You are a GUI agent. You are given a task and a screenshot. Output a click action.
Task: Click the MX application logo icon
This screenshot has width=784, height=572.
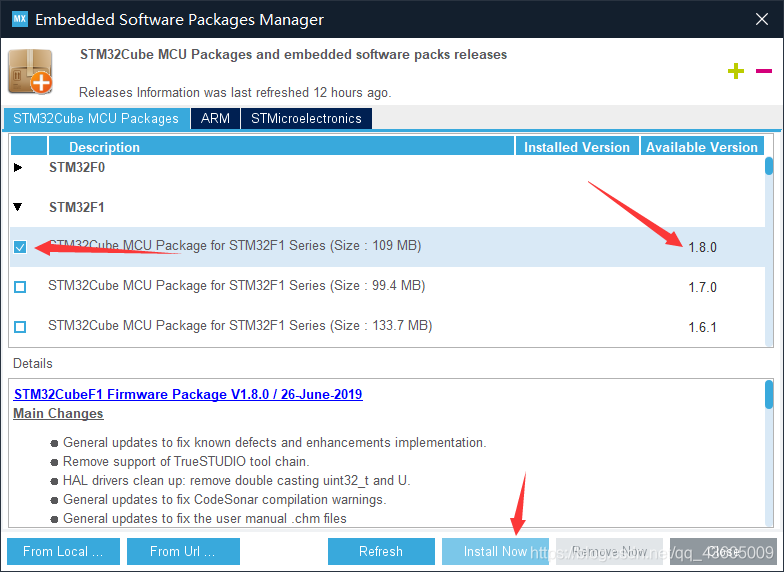click(20, 19)
